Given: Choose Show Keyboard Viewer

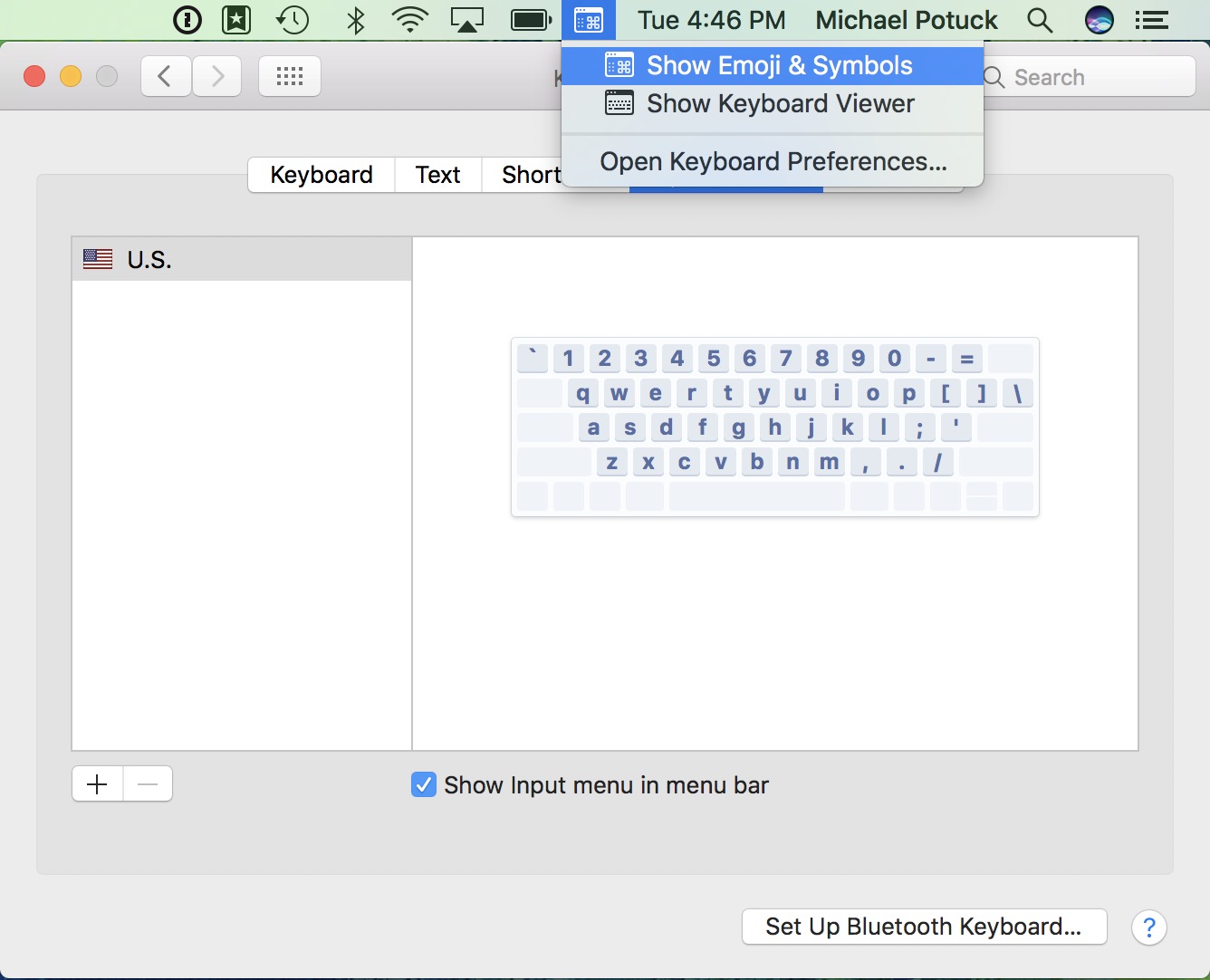Looking at the screenshot, I should tap(779, 103).
